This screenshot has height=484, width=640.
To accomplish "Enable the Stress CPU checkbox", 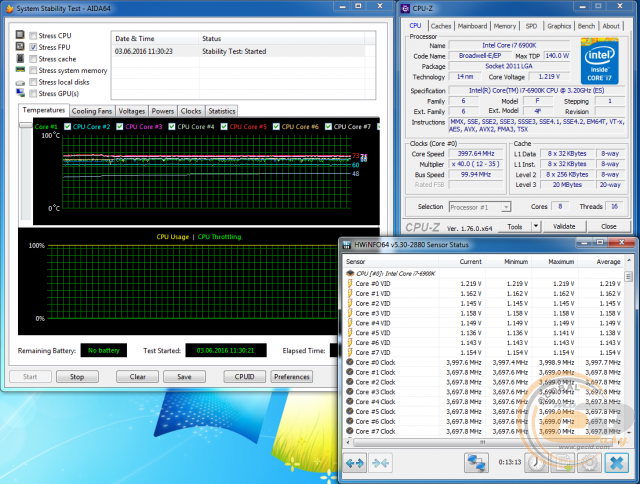I will [x=33, y=36].
